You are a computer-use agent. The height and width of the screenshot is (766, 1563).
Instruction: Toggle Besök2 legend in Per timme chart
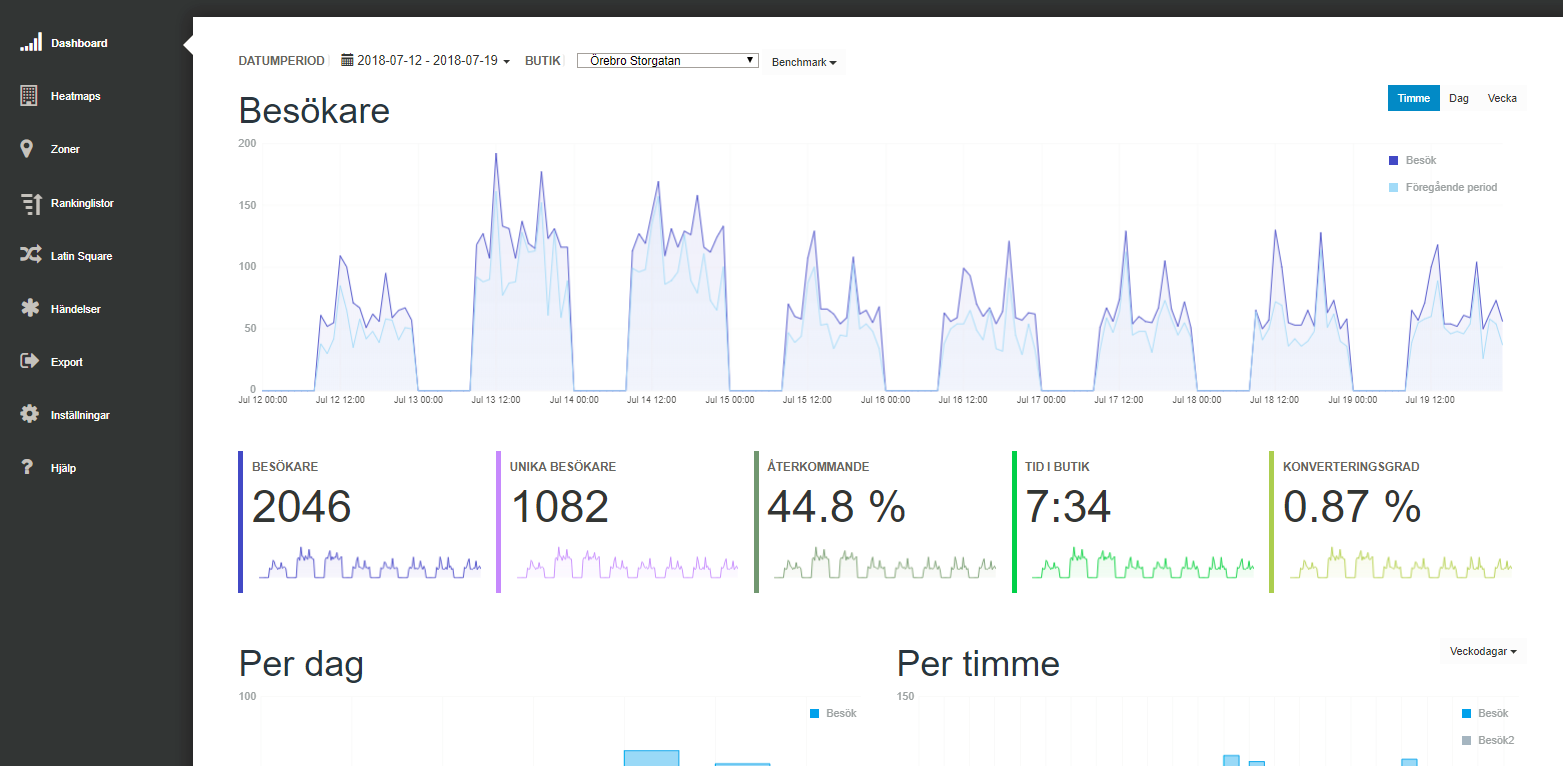(x=1487, y=740)
